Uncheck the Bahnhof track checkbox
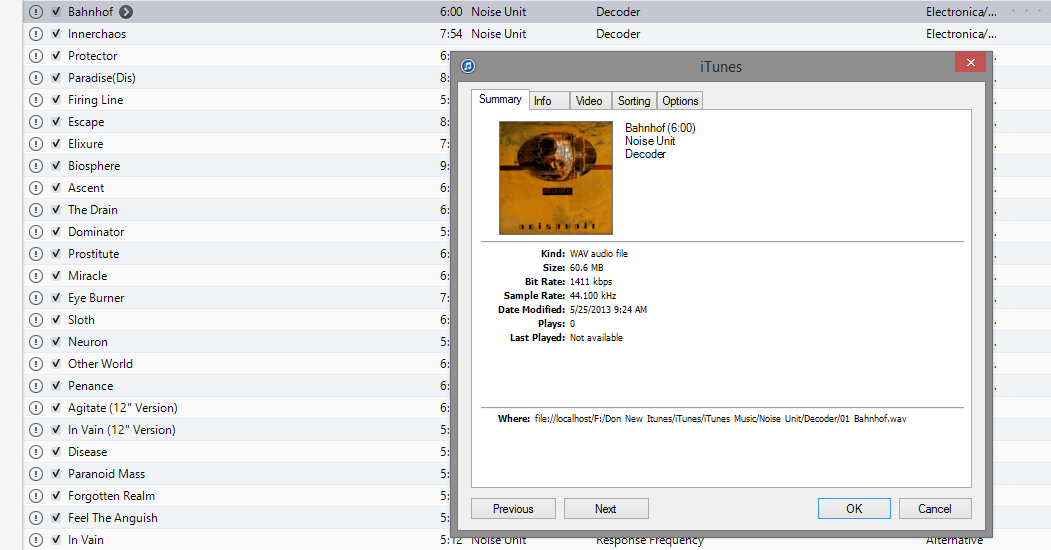The height and width of the screenshot is (550, 1051). 56,11
